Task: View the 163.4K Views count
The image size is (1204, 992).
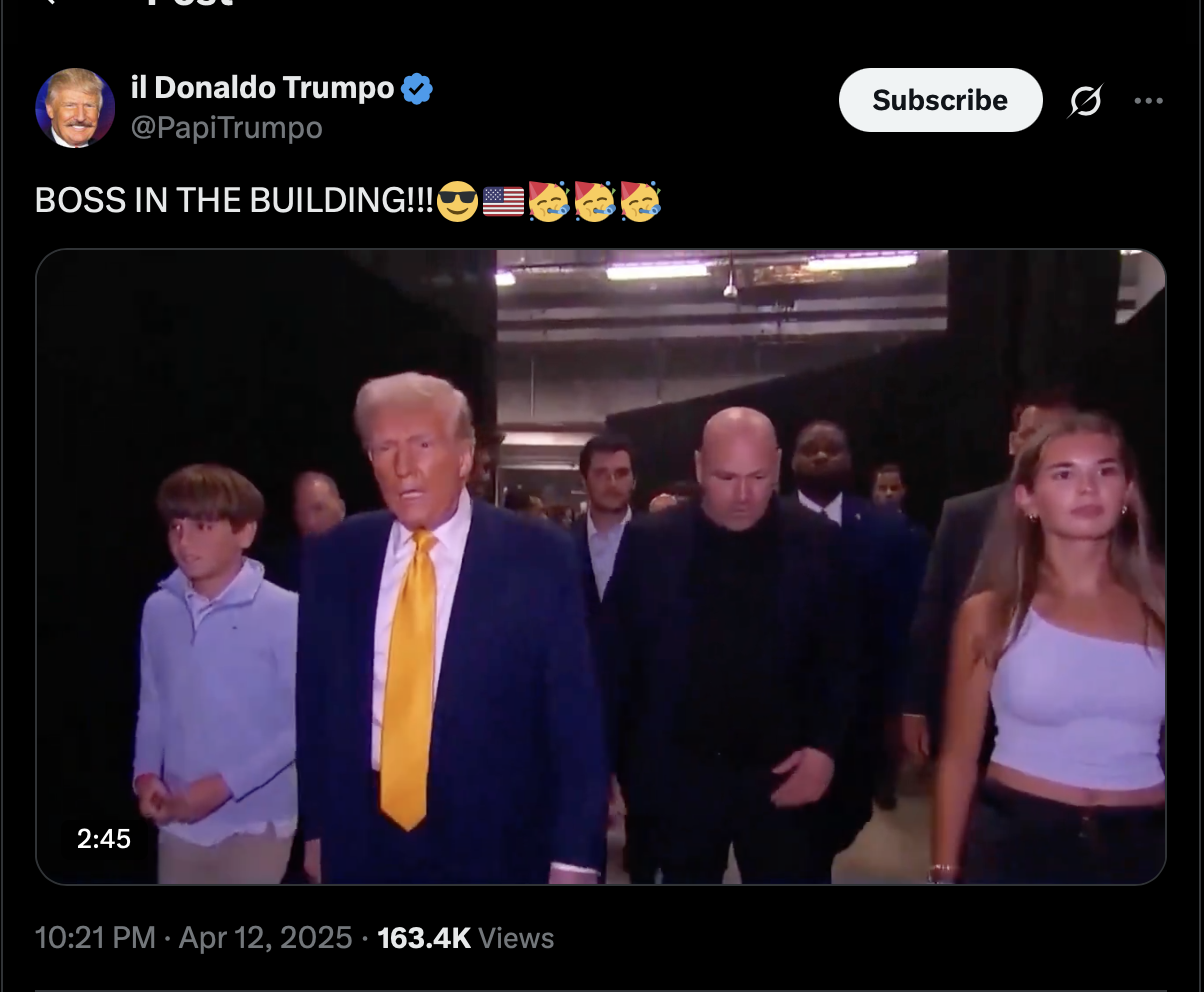Action: pos(466,938)
